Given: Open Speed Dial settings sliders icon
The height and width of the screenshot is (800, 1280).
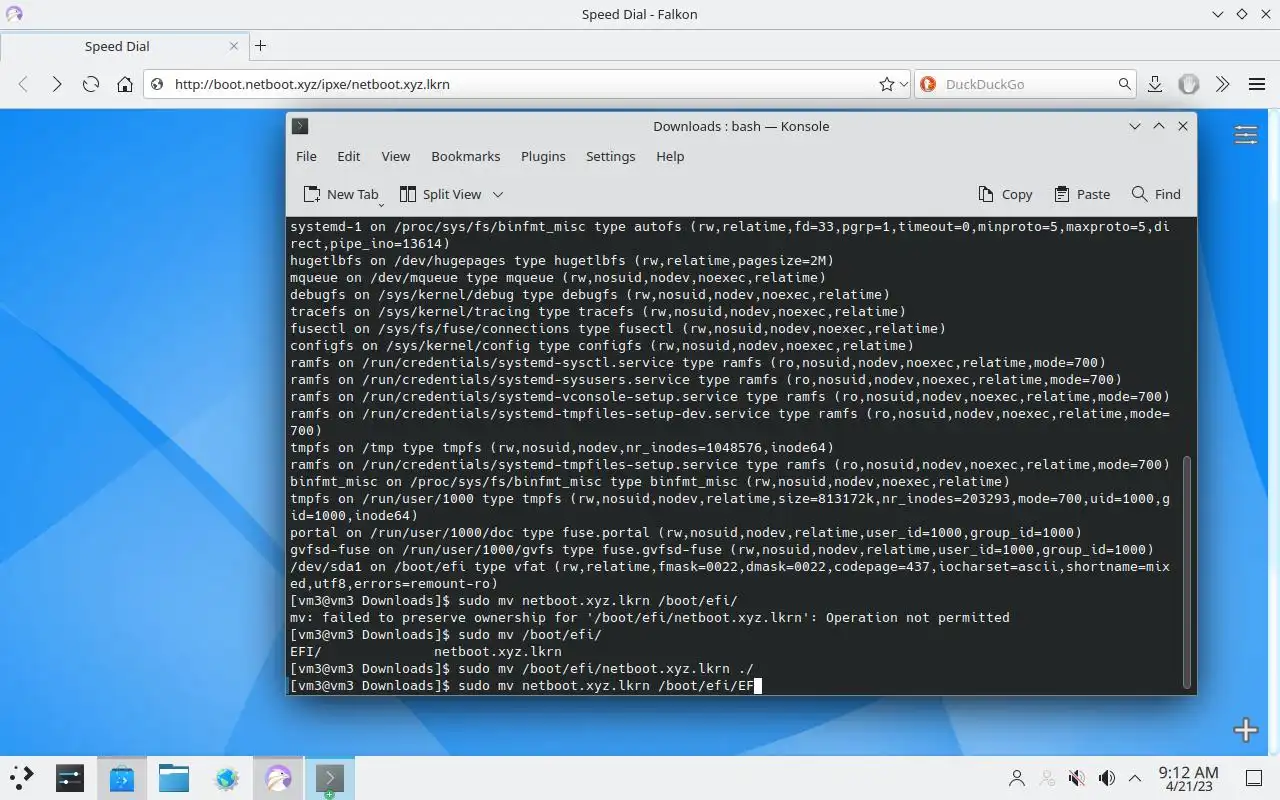Looking at the screenshot, I should pos(1245,134).
